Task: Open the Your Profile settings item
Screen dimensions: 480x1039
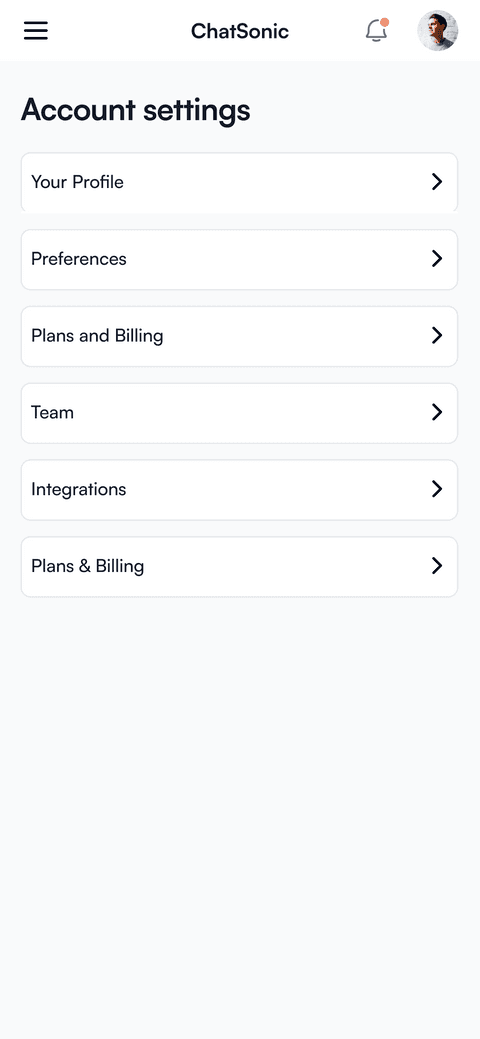Action: coord(239,182)
